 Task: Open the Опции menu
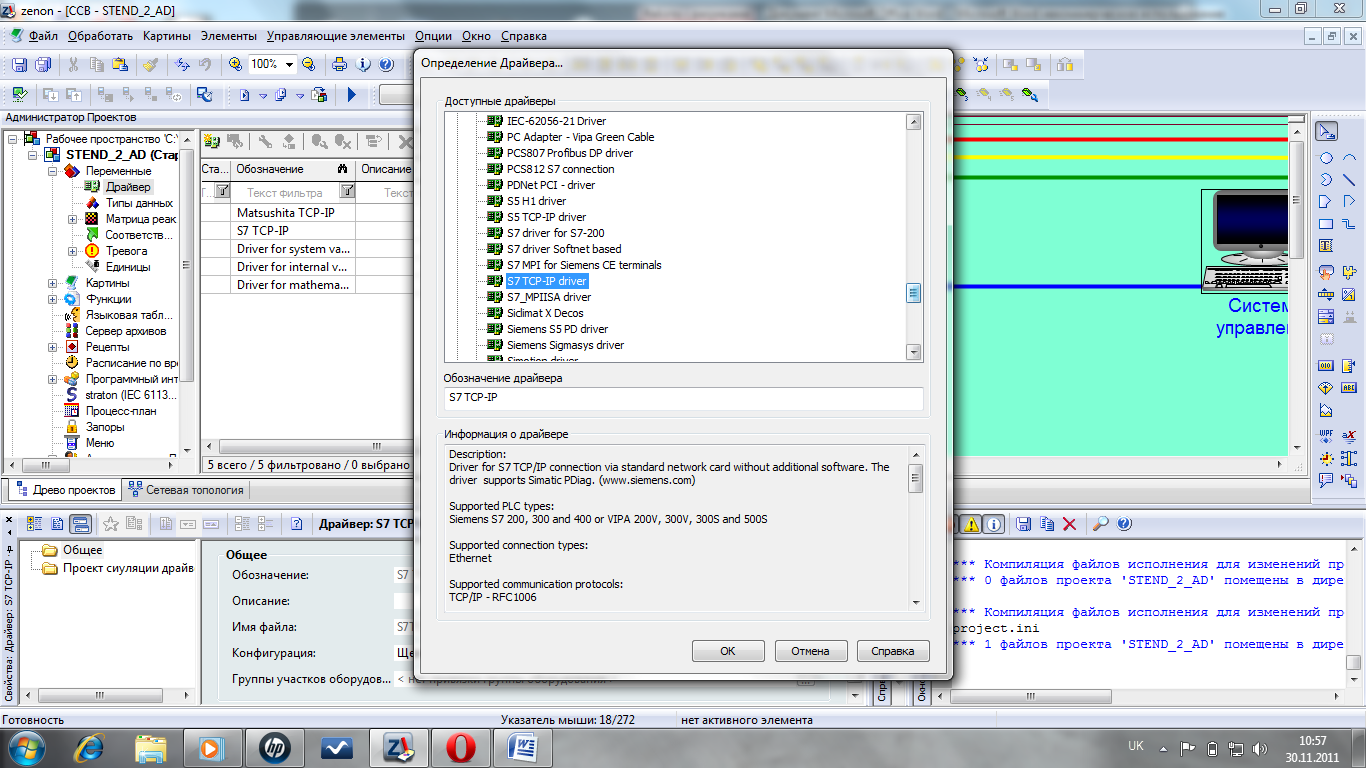[433, 36]
